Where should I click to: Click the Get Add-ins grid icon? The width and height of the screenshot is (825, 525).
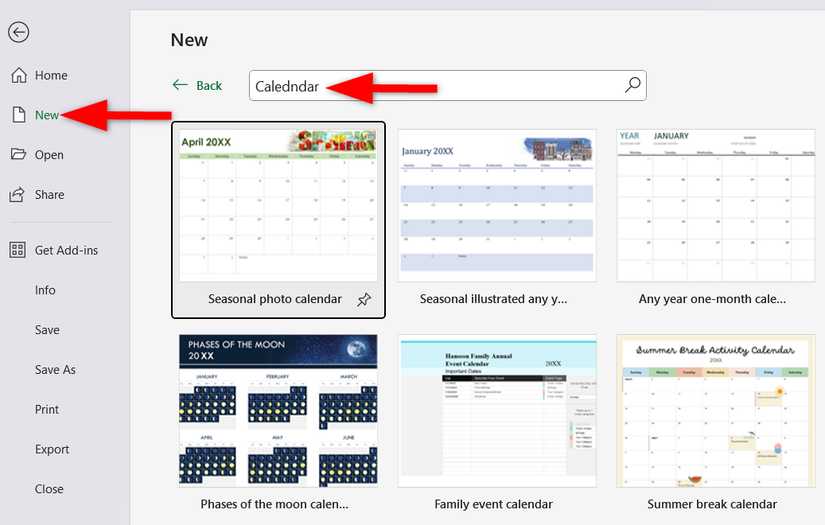point(17,250)
